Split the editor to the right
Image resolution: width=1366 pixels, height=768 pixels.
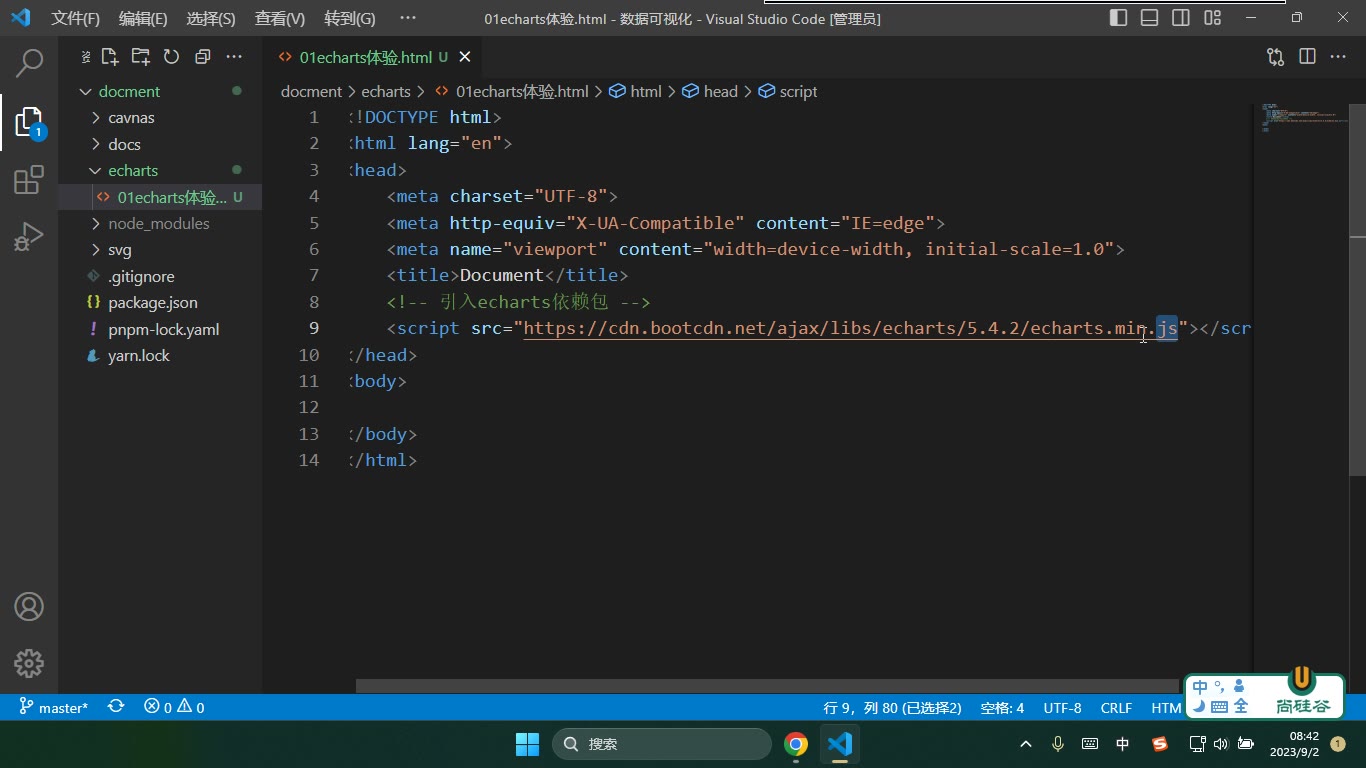tap(1307, 57)
